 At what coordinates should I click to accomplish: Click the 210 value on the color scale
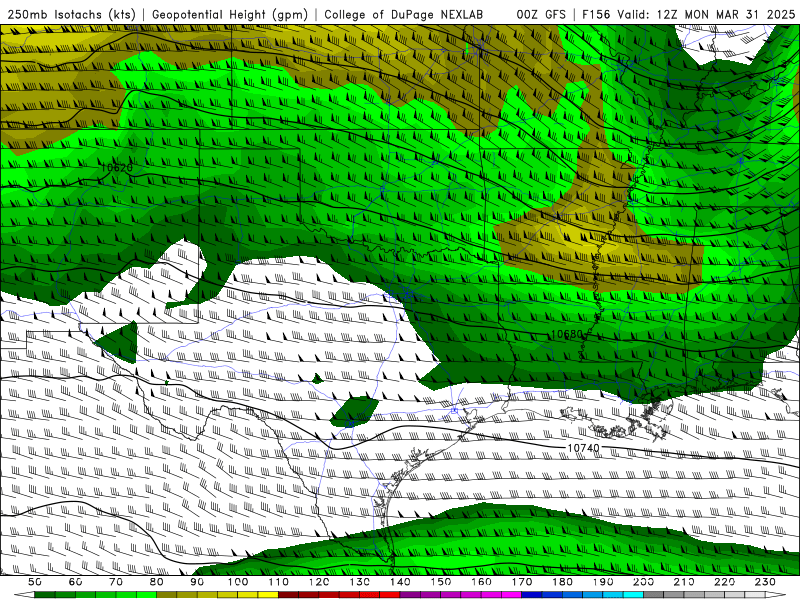[684, 582]
